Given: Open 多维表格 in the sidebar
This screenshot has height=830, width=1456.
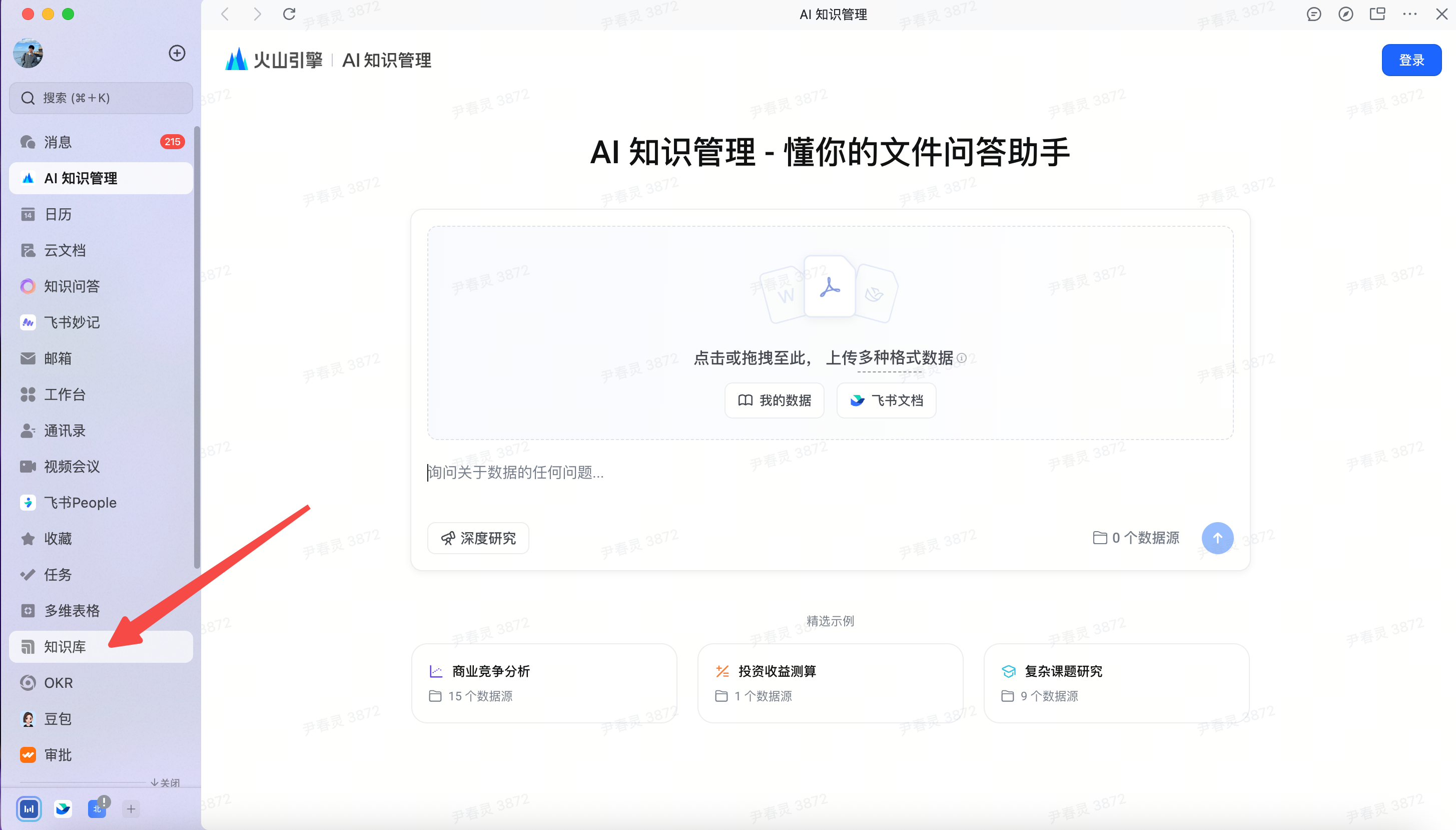Looking at the screenshot, I should click(72, 611).
